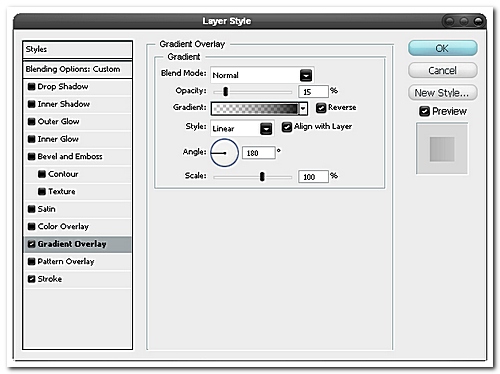Select the Bevel and Emboss label

(70, 156)
